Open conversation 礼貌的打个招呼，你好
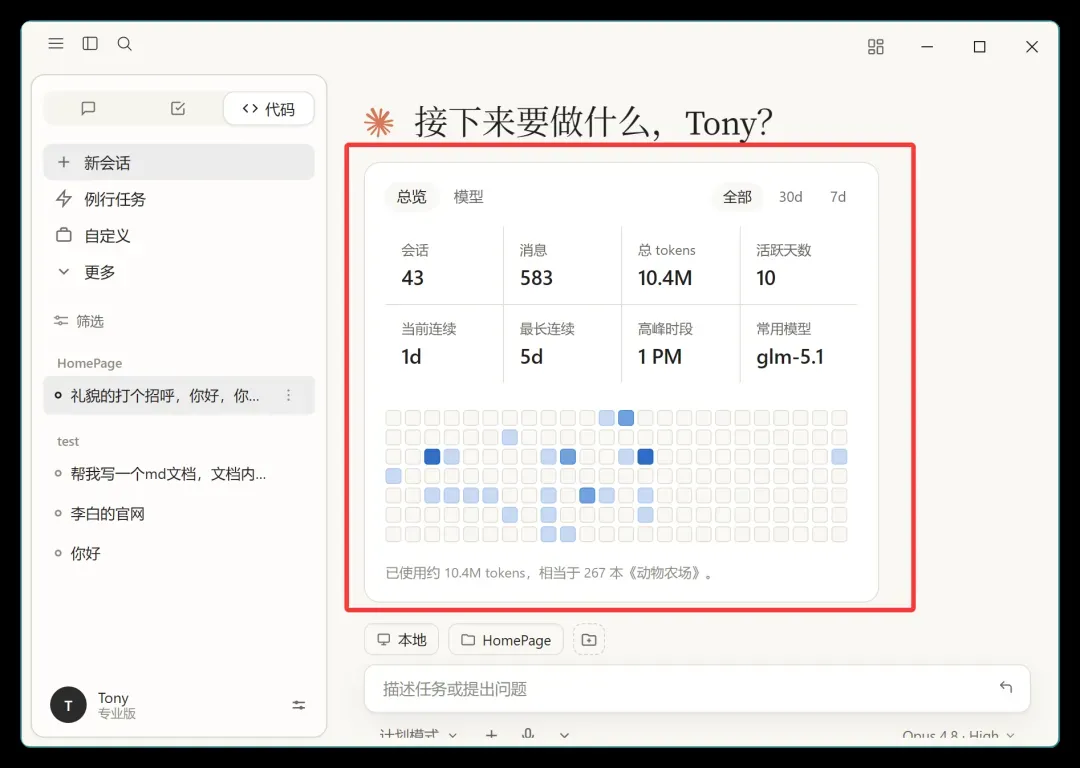The height and width of the screenshot is (768, 1080). tap(165, 395)
